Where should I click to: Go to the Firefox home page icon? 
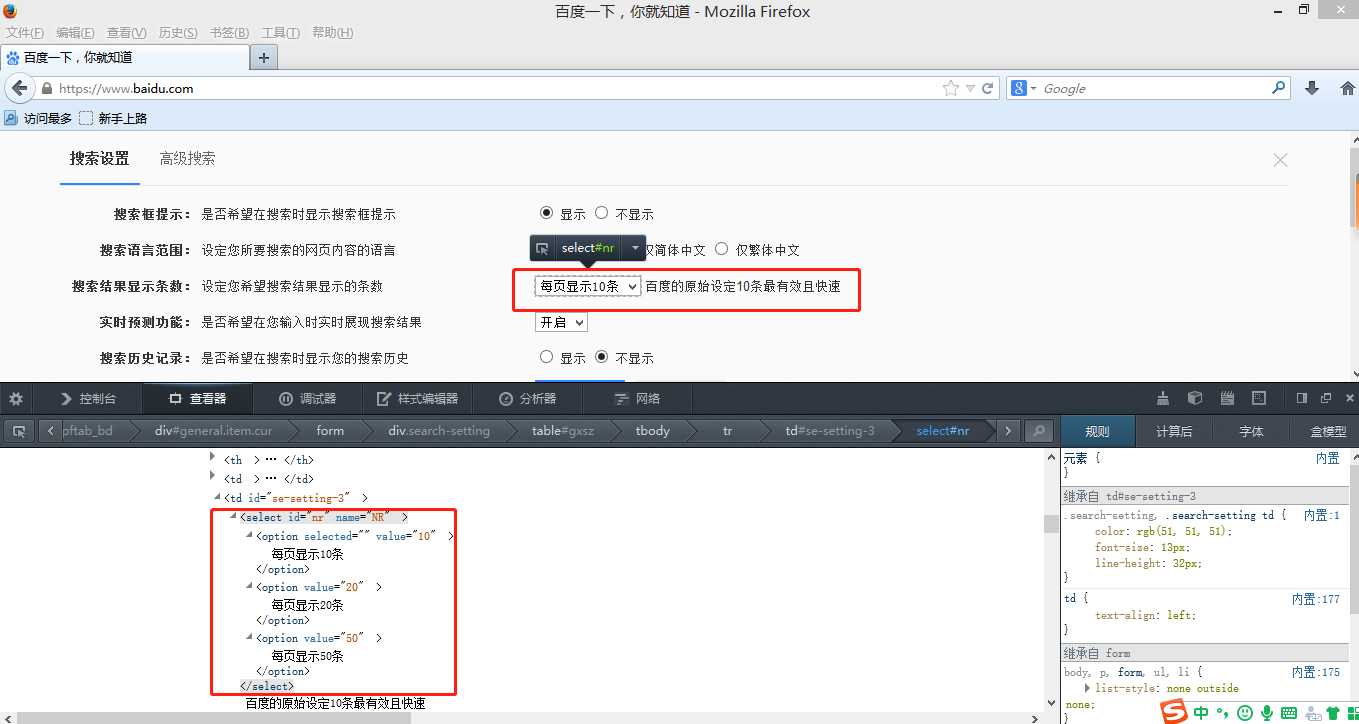[1347, 88]
